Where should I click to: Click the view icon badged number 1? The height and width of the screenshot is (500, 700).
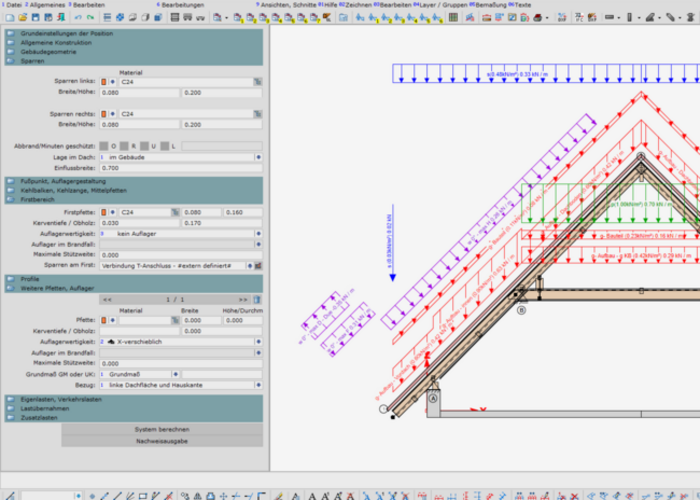pos(238,17)
